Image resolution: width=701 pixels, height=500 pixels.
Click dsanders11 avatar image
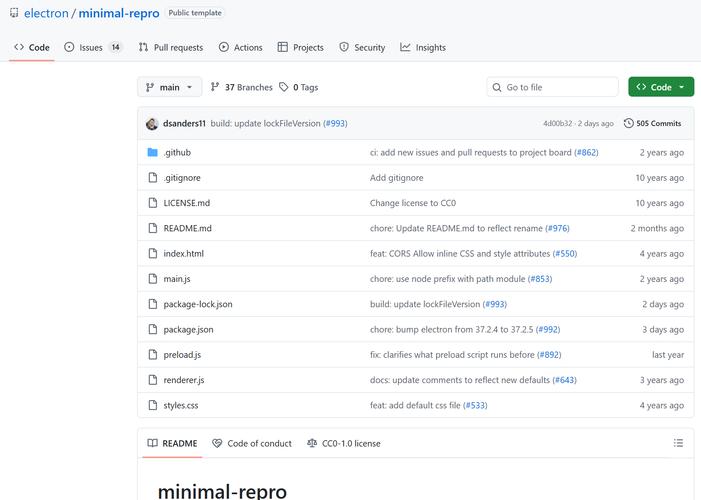[152, 123]
